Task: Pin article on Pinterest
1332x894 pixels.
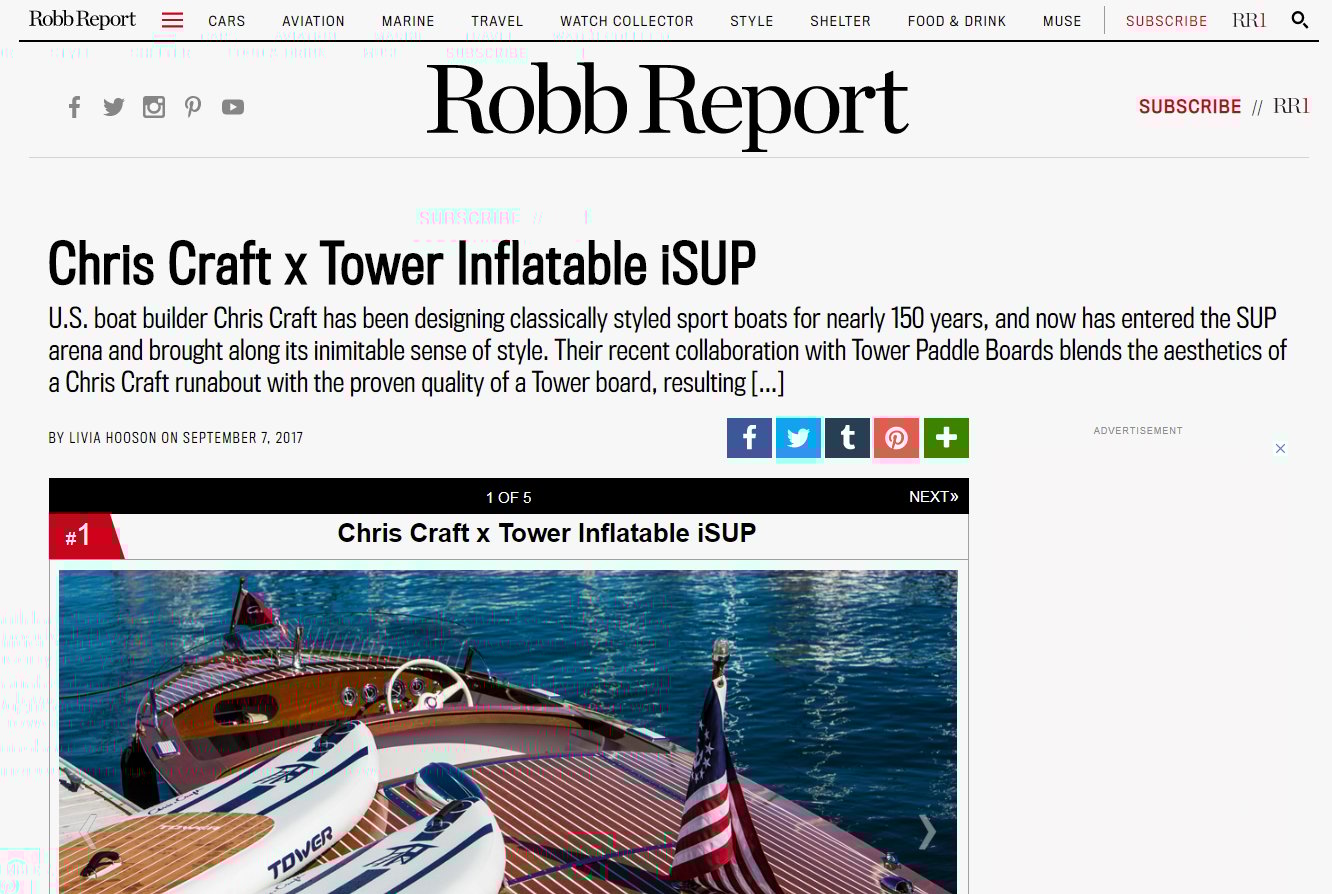Action: point(896,438)
